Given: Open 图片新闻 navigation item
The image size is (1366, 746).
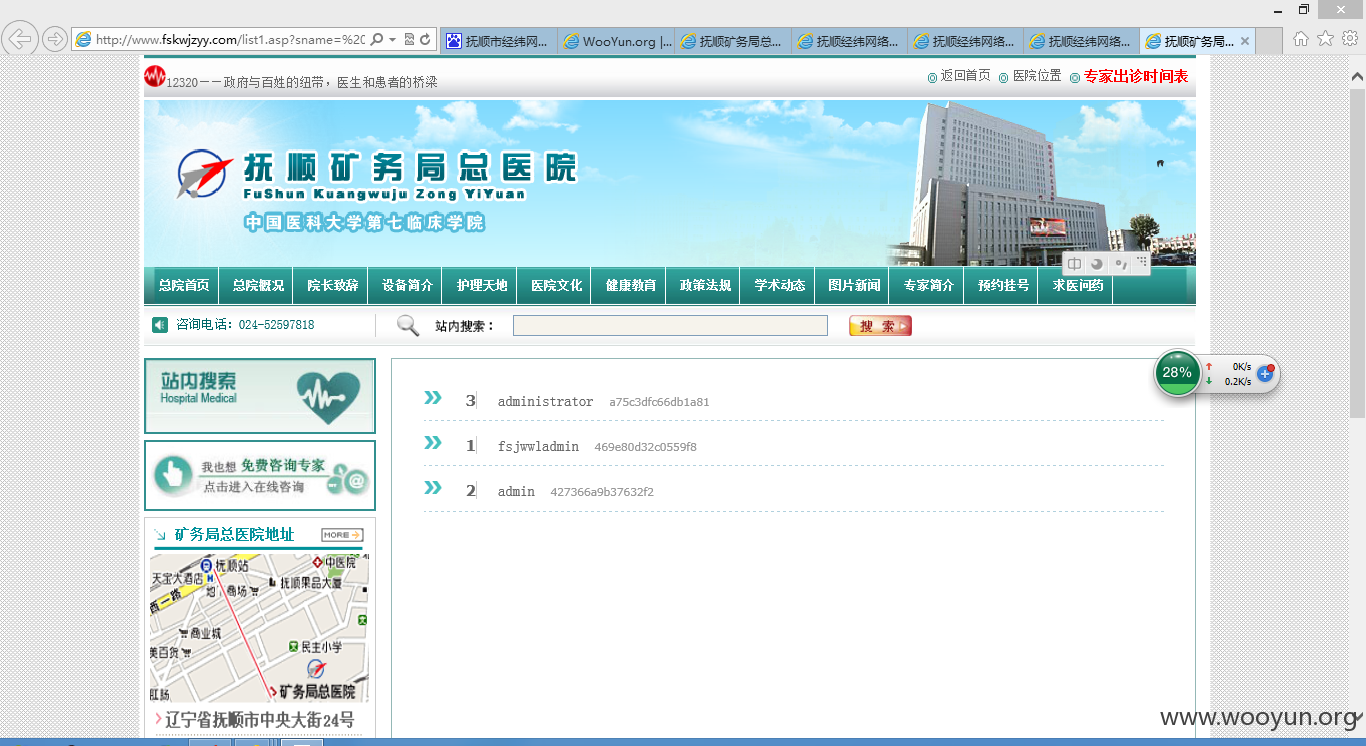Looking at the screenshot, I should click(x=854, y=285).
